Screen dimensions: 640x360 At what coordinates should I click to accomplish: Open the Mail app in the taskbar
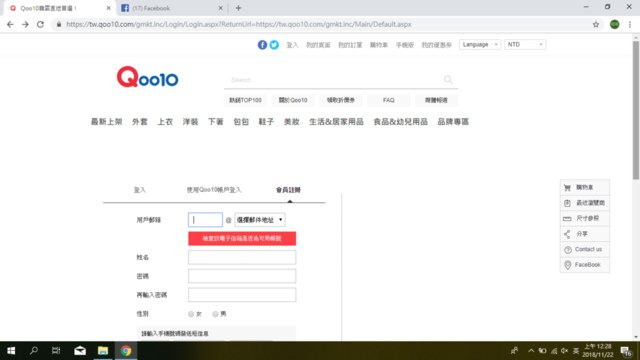[x=80, y=351]
